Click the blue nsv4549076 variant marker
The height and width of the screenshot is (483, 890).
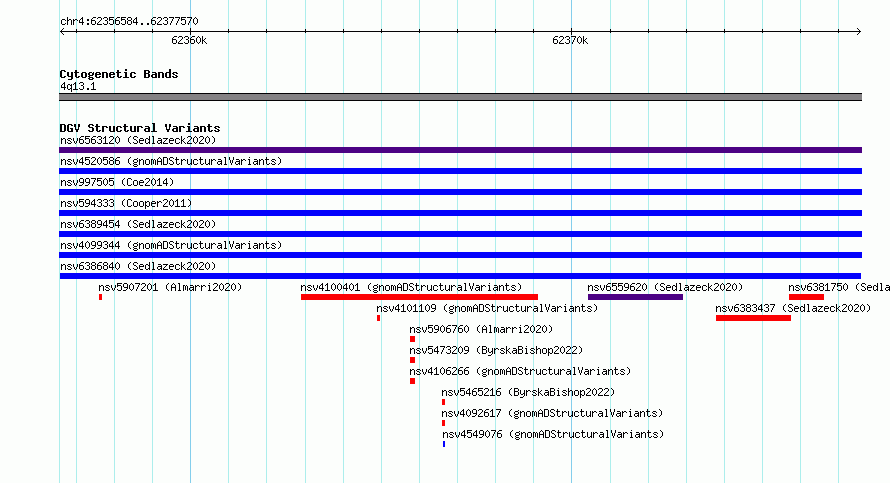tap(444, 444)
